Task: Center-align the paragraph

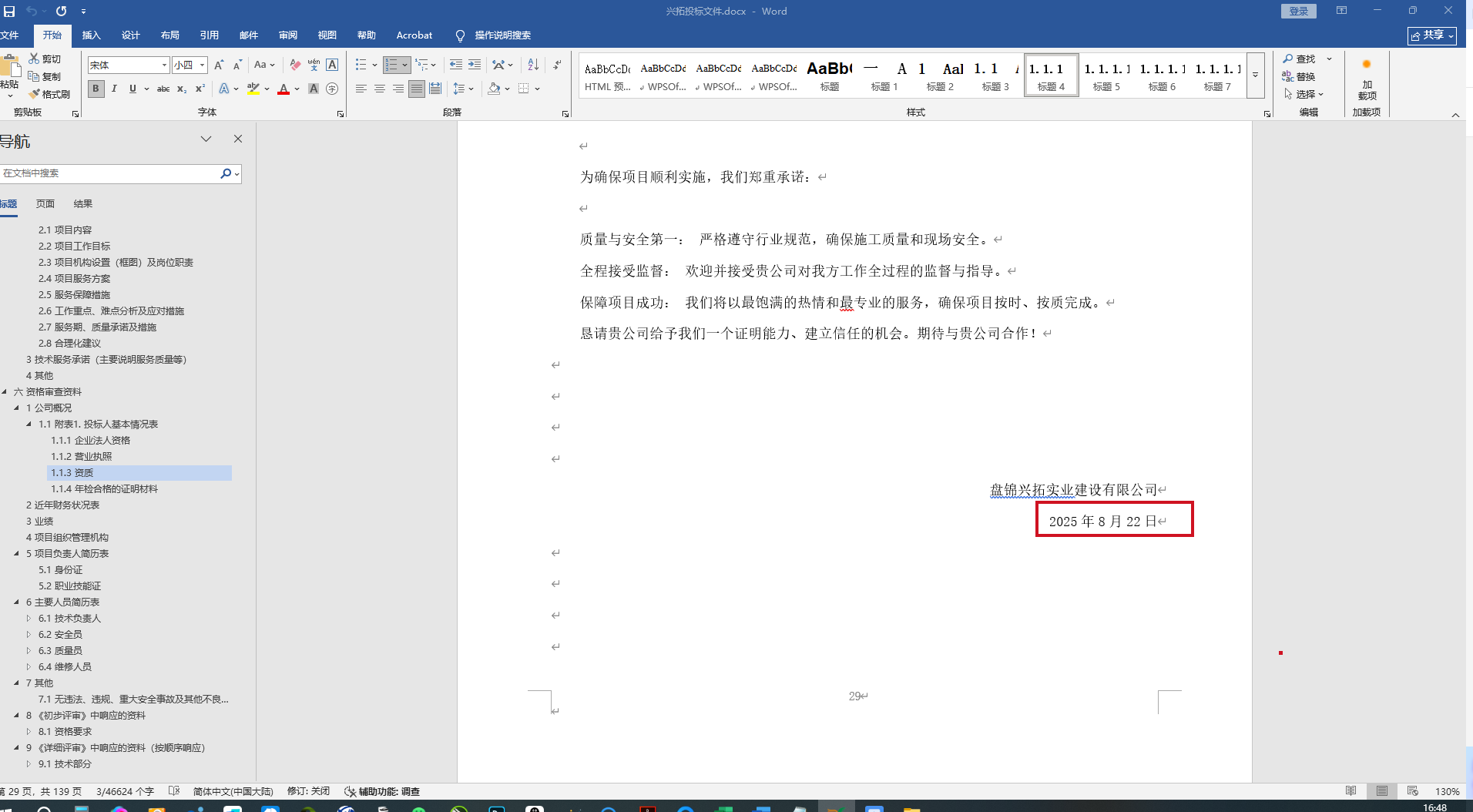Action: click(x=380, y=89)
